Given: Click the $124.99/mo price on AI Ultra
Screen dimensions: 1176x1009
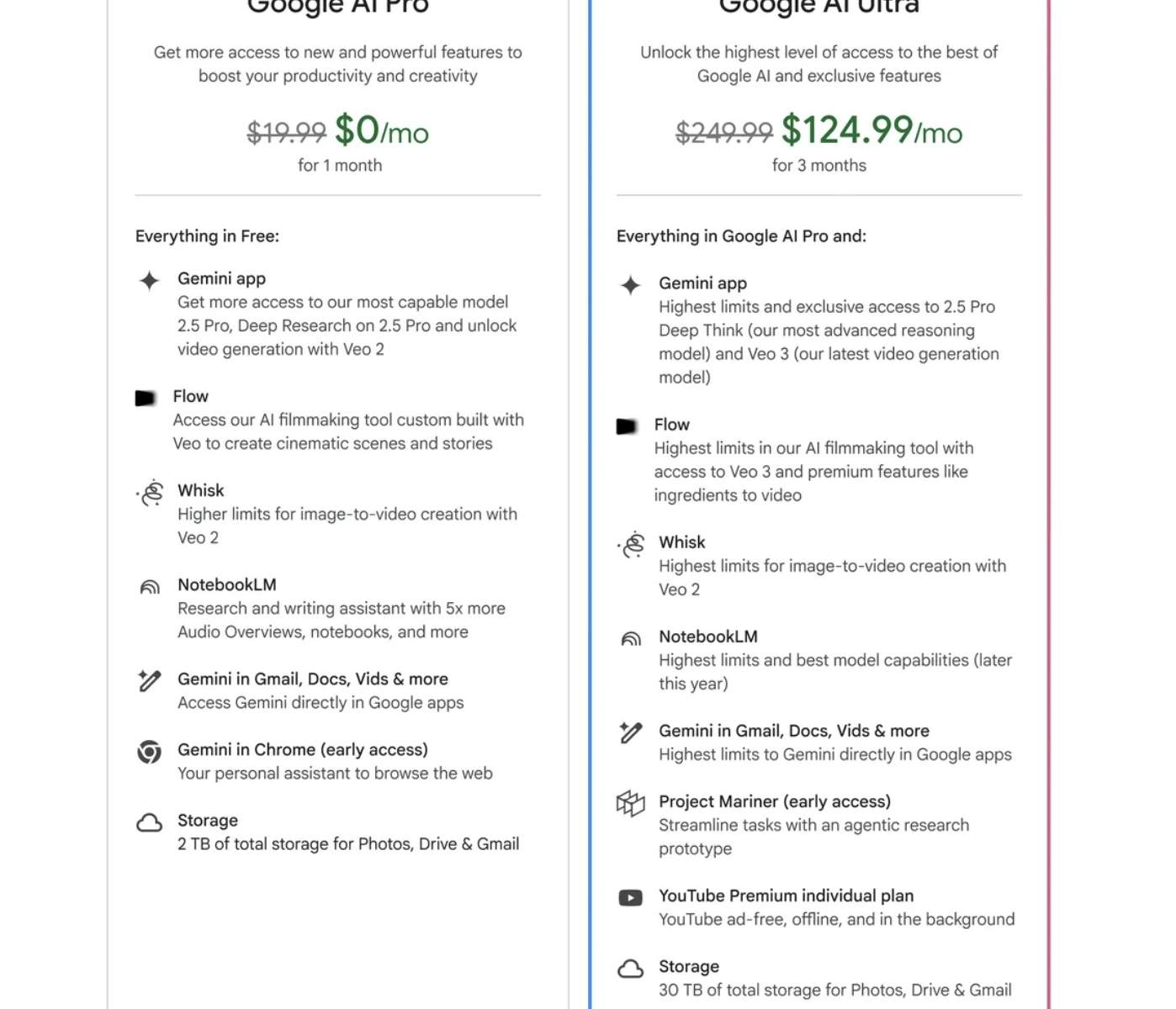Looking at the screenshot, I should [871, 131].
